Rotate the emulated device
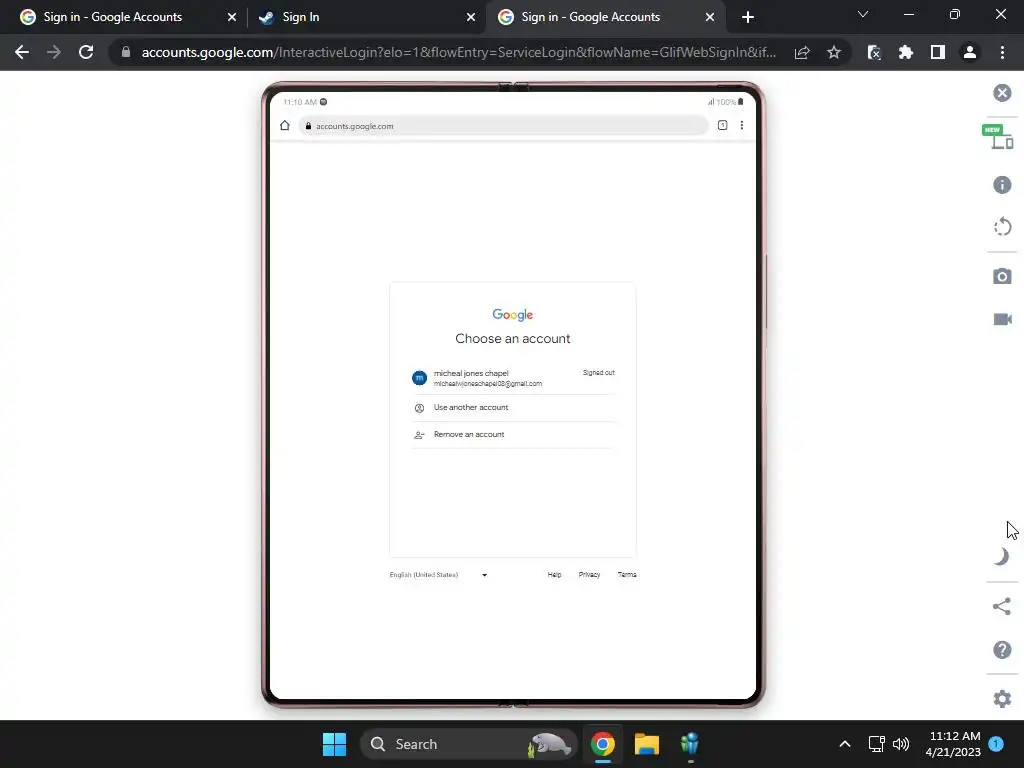This screenshot has width=1024, height=768. pos(1002,227)
